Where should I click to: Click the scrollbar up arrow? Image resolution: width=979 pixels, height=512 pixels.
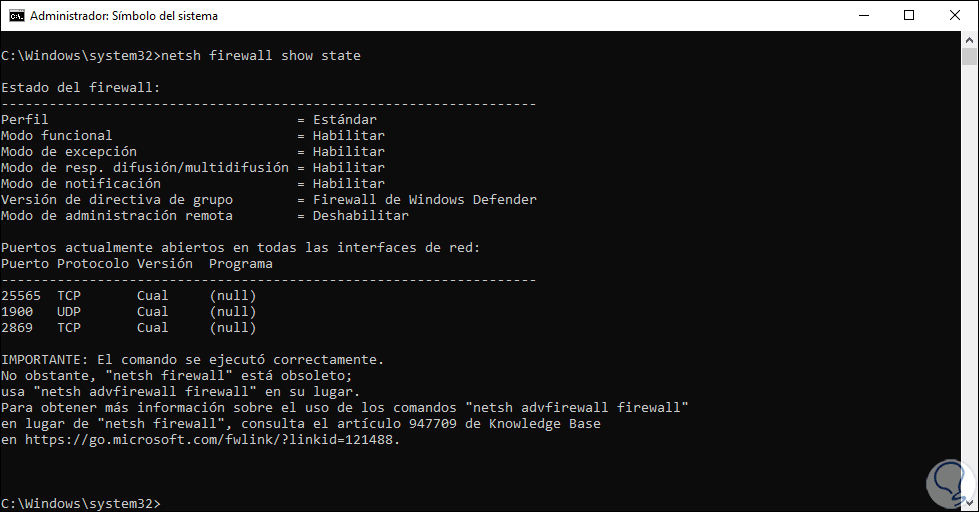970,41
